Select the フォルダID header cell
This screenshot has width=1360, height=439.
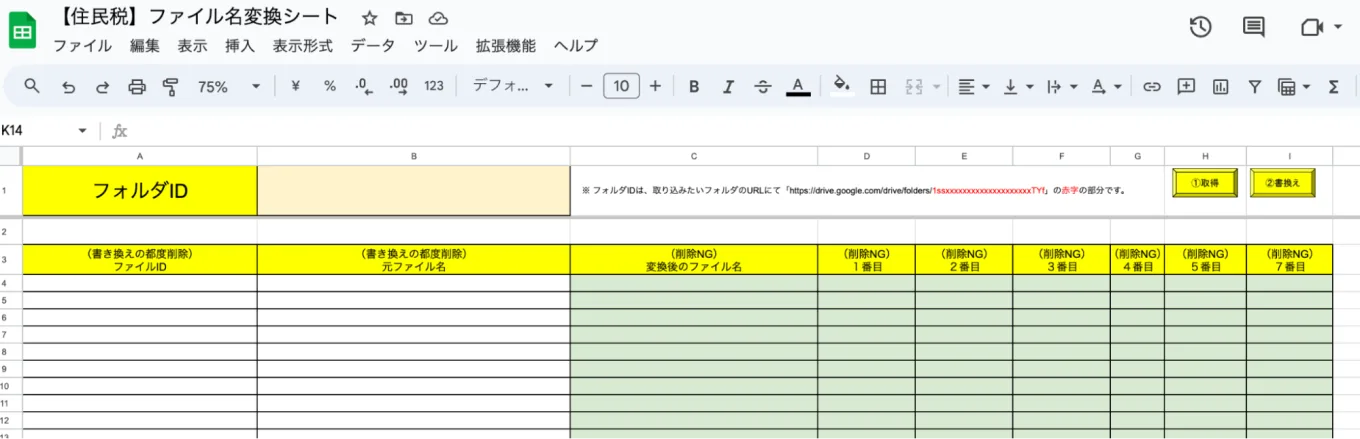[140, 190]
